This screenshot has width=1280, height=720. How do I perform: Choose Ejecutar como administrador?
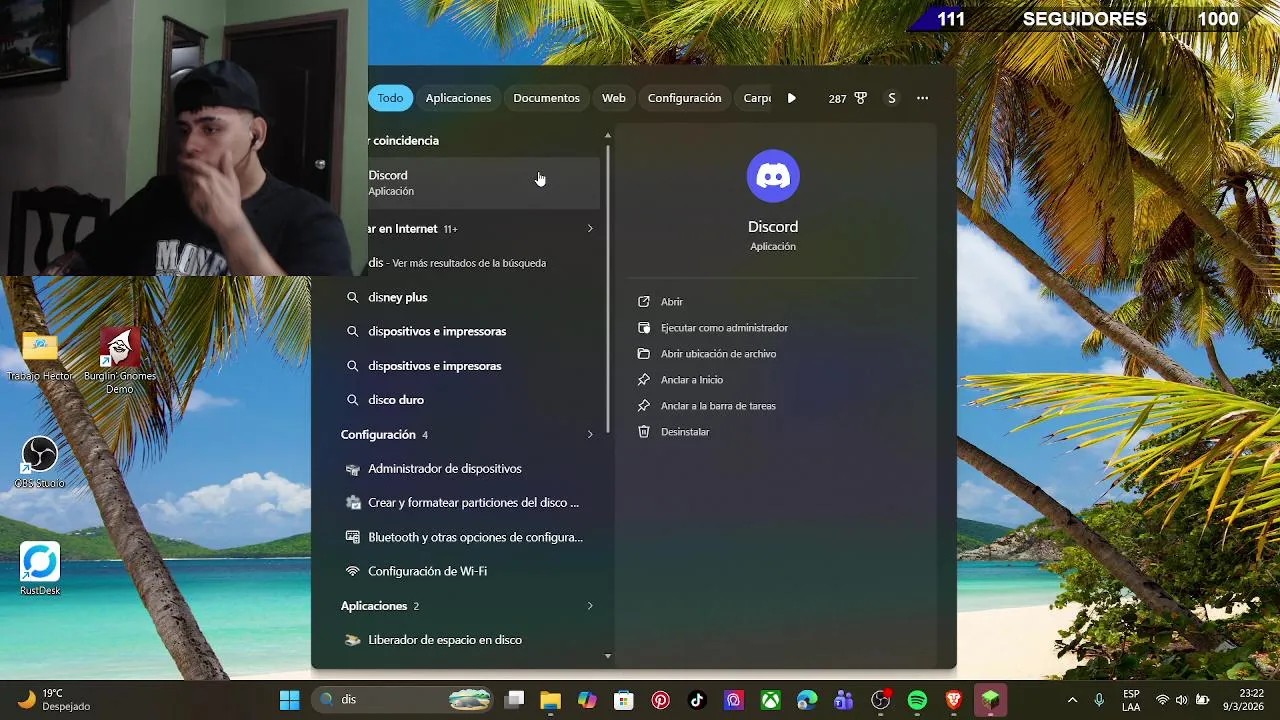click(724, 328)
